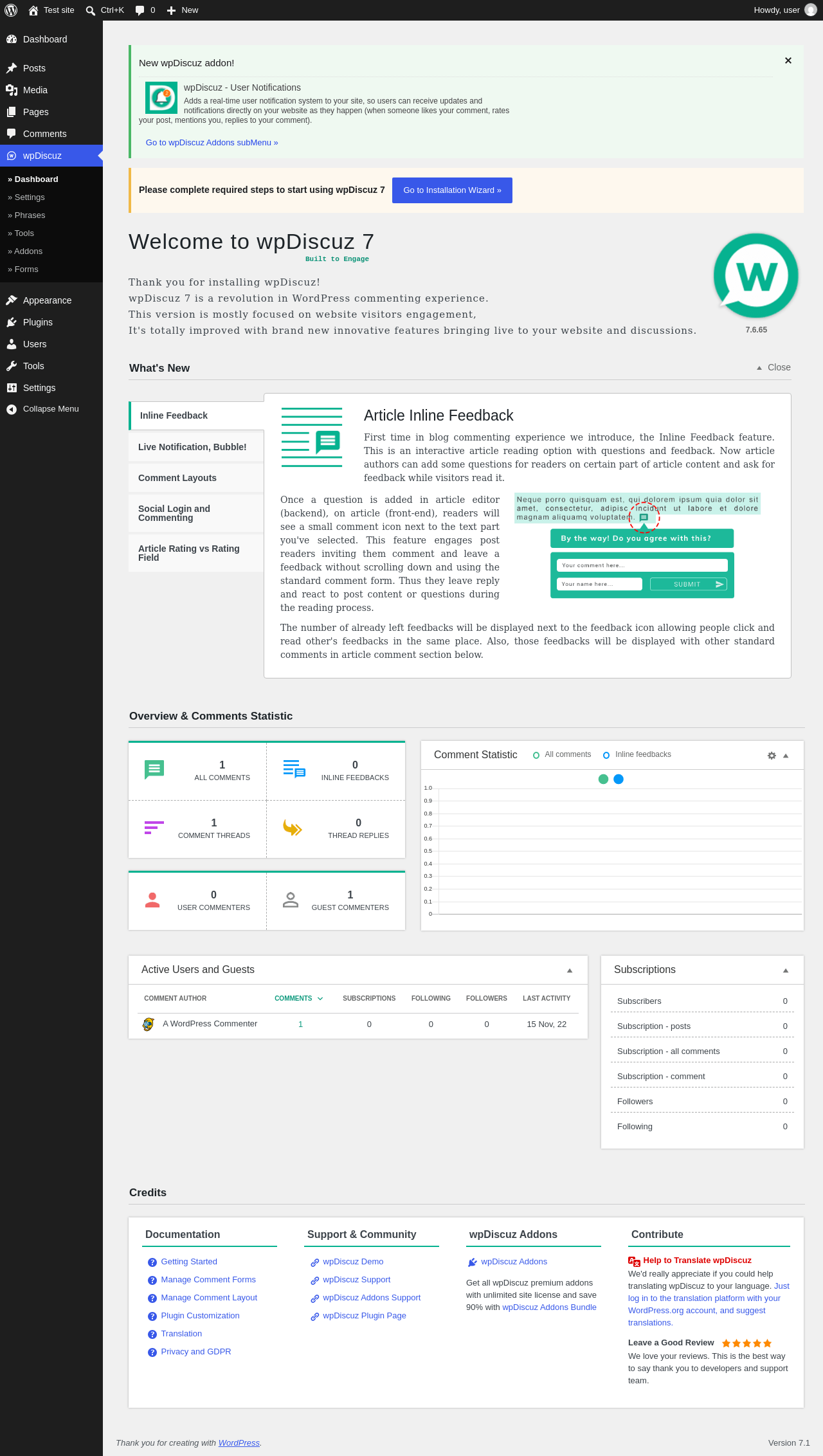The image size is (823, 1456).
Task: Click the Last Activity column header
Action: point(547,999)
